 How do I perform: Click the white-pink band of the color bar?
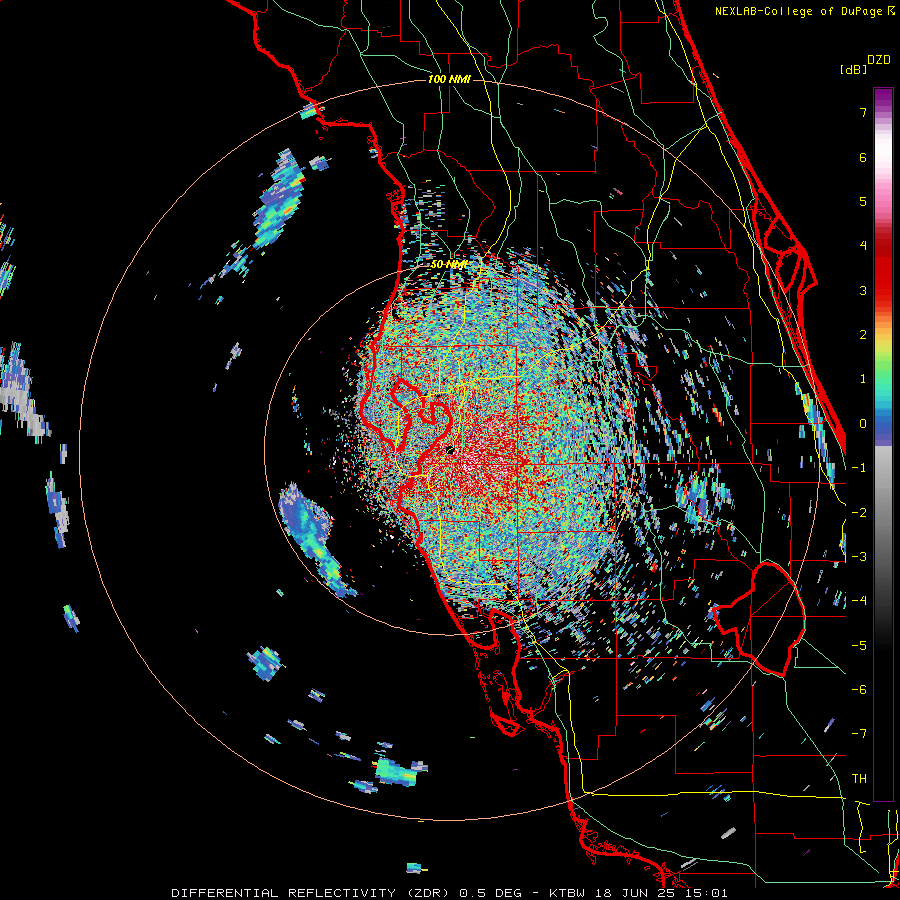coord(883,158)
